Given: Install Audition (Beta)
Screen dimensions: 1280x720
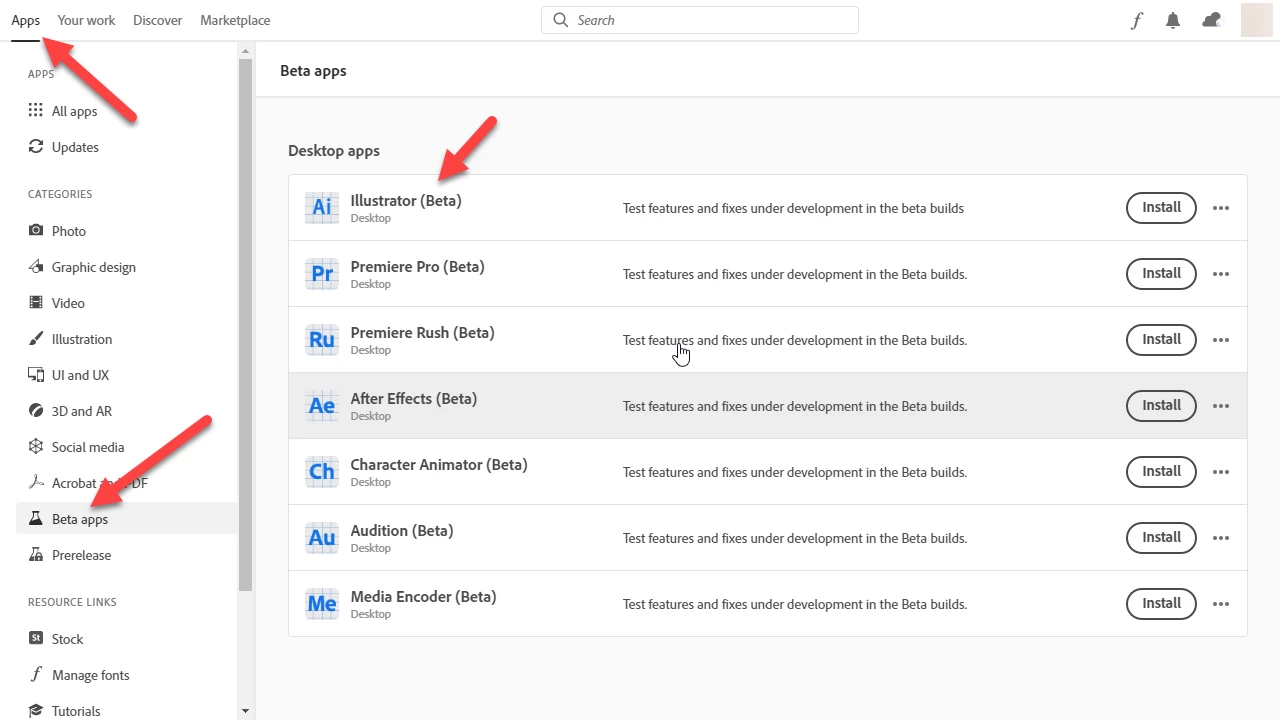Looking at the screenshot, I should click(1162, 538).
